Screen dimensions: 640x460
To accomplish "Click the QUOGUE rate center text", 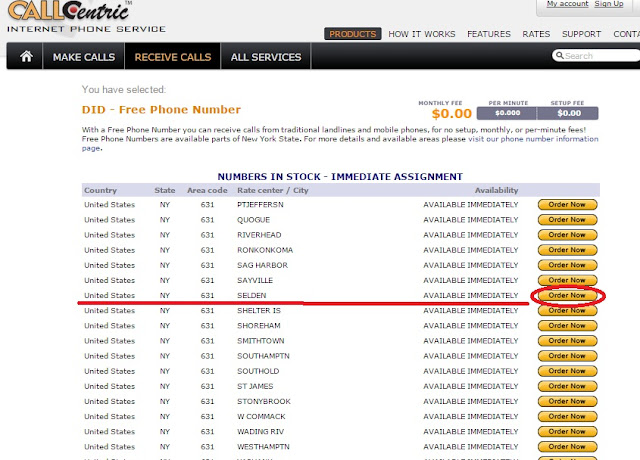I will [x=253, y=220].
